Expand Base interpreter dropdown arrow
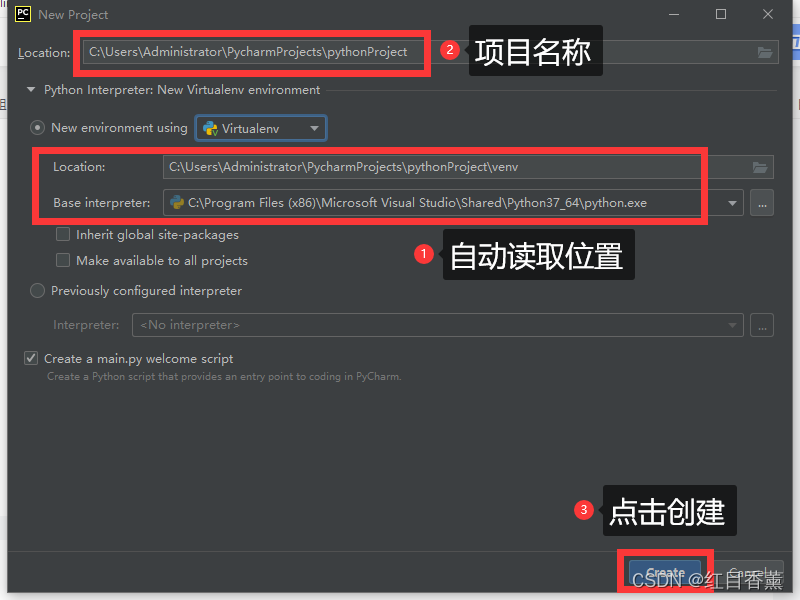The height and width of the screenshot is (600, 800). click(732, 203)
